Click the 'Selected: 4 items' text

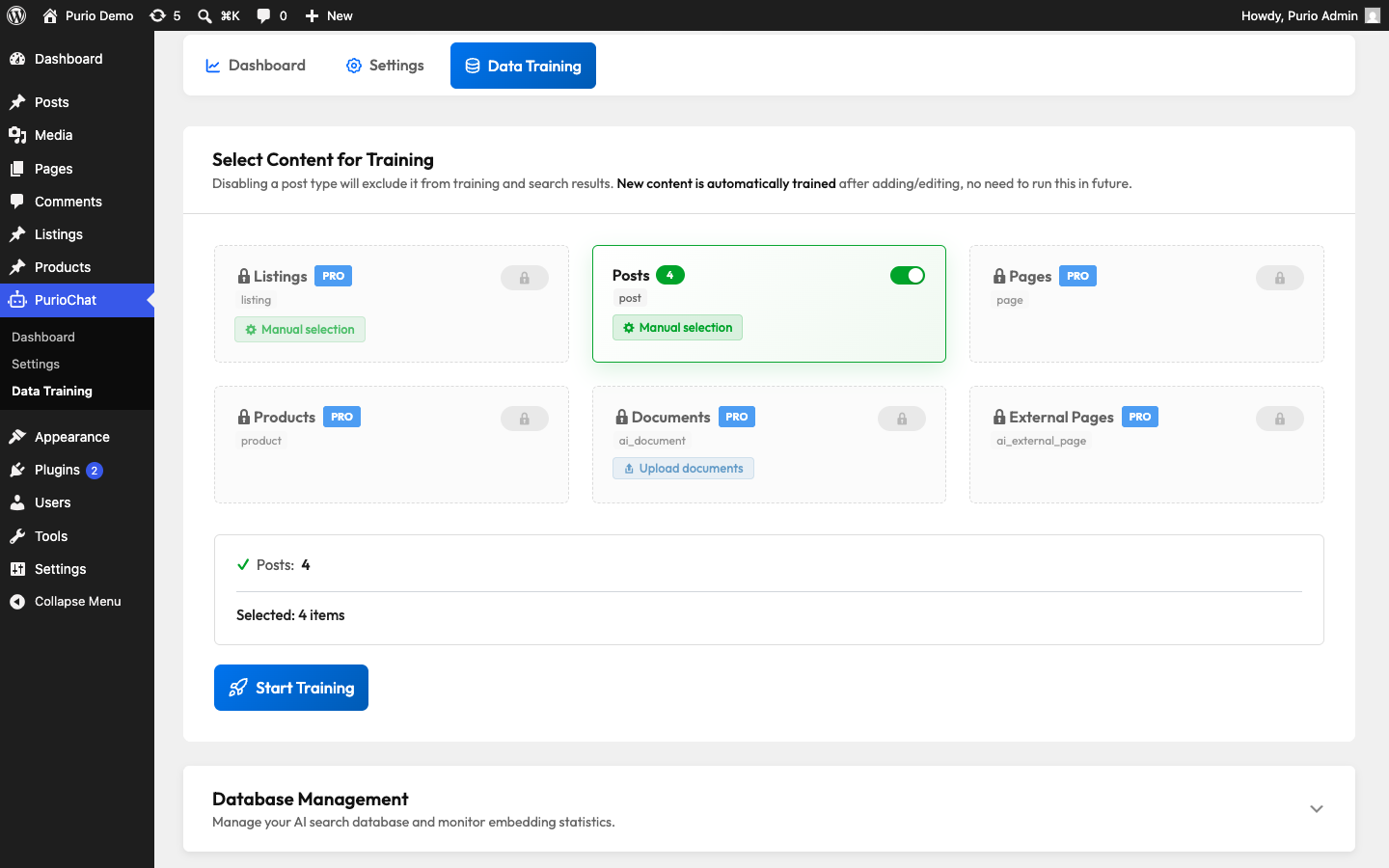point(290,615)
